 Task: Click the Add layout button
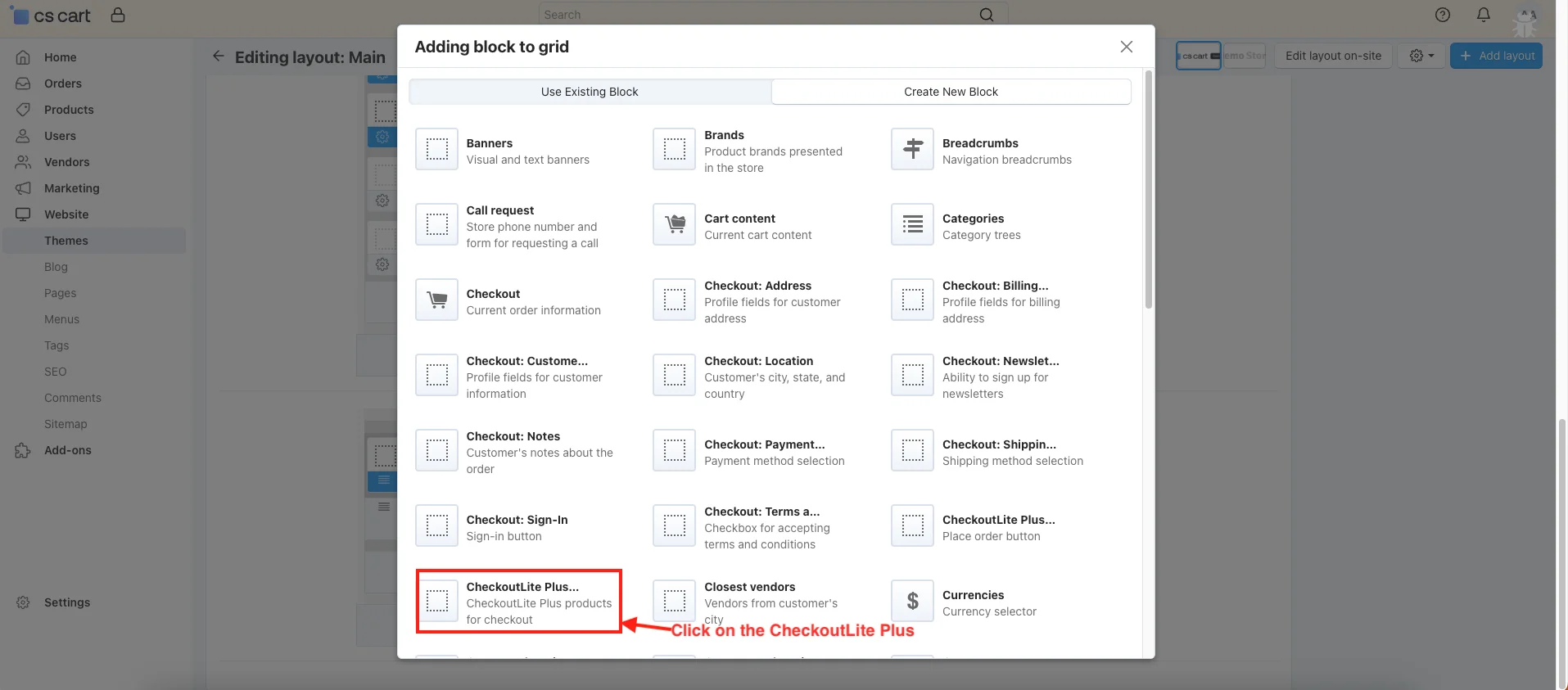(x=1496, y=56)
